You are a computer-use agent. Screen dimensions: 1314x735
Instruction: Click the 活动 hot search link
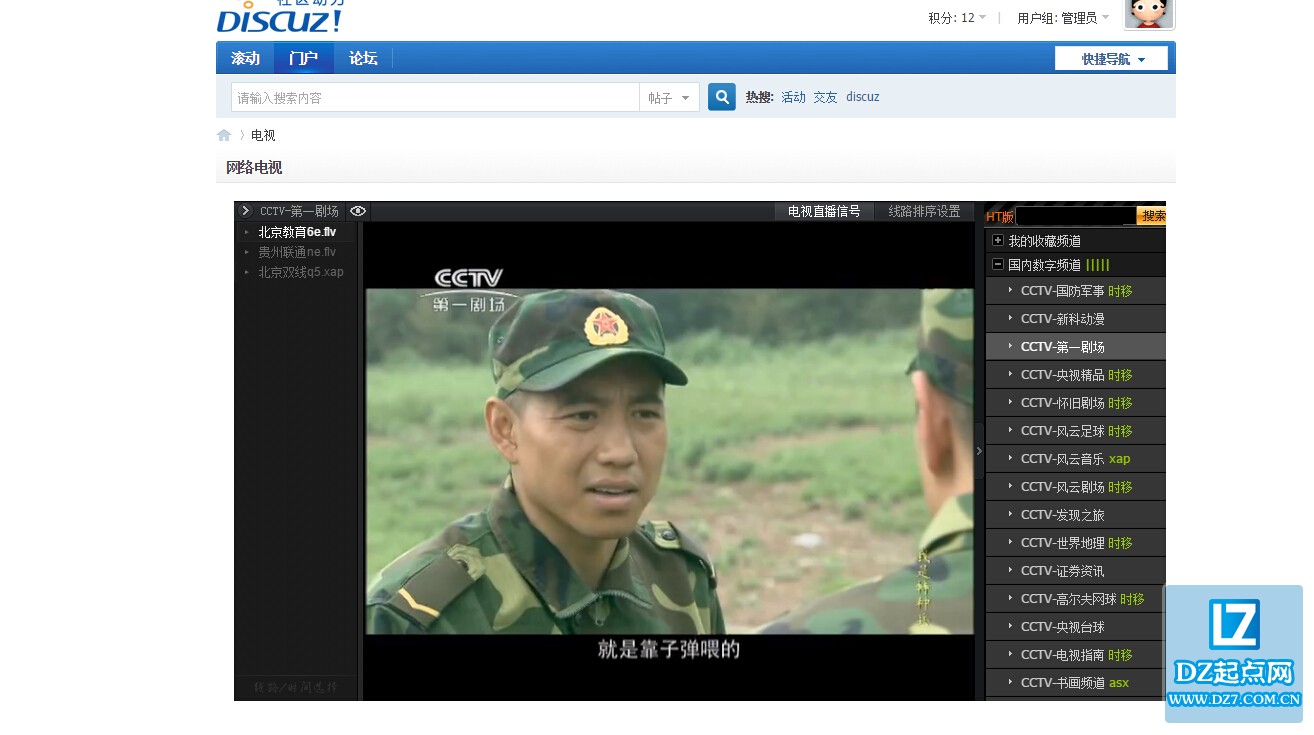(x=793, y=97)
